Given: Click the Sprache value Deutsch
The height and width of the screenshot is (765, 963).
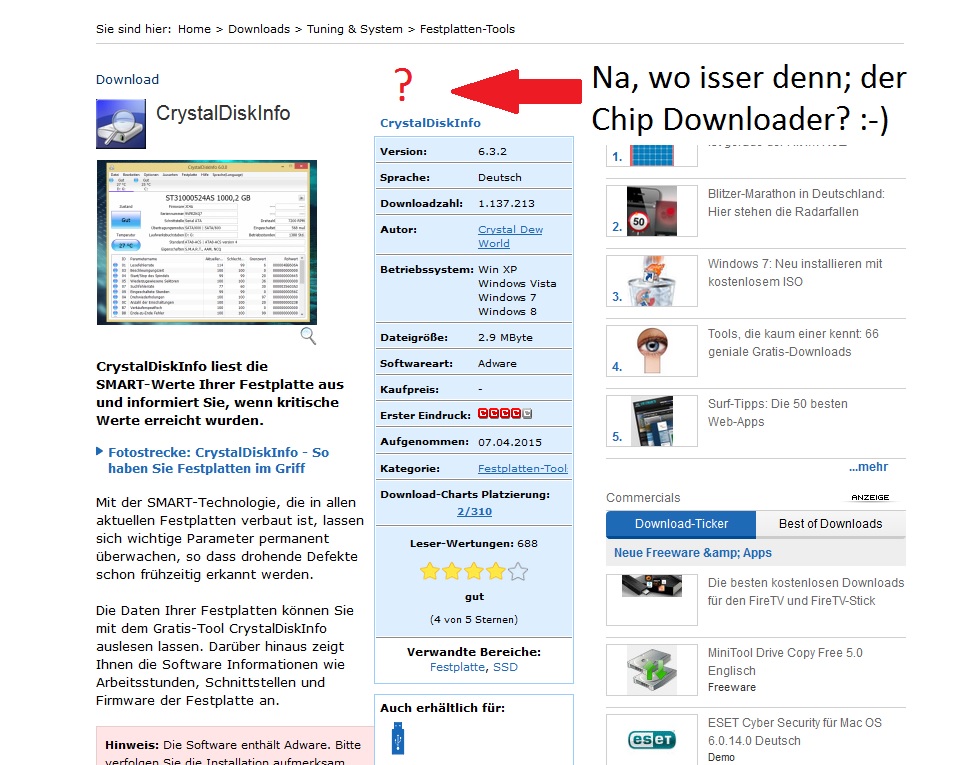Looking at the screenshot, I should coord(500,177).
